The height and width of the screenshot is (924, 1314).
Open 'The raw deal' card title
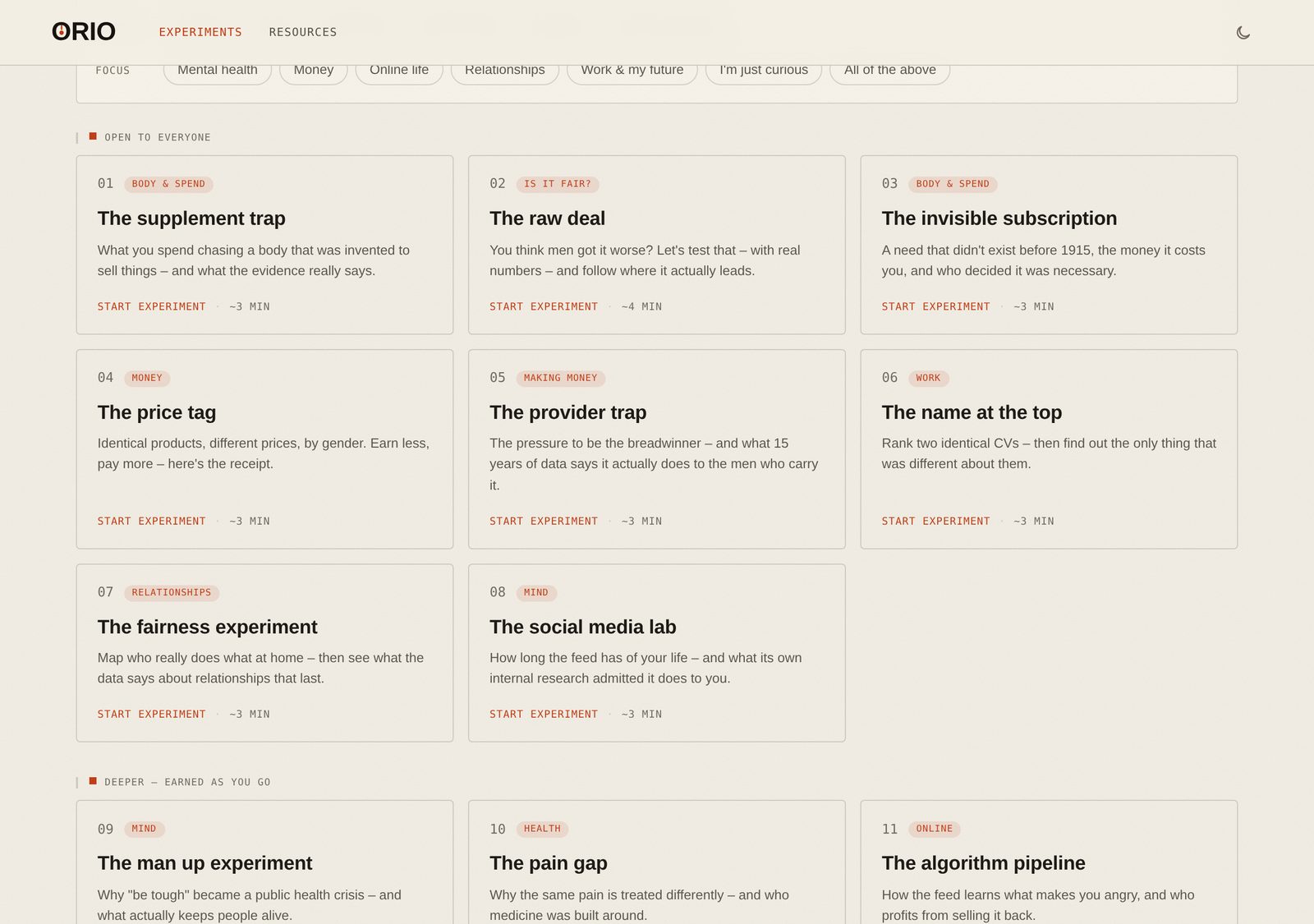tap(547, 218)
